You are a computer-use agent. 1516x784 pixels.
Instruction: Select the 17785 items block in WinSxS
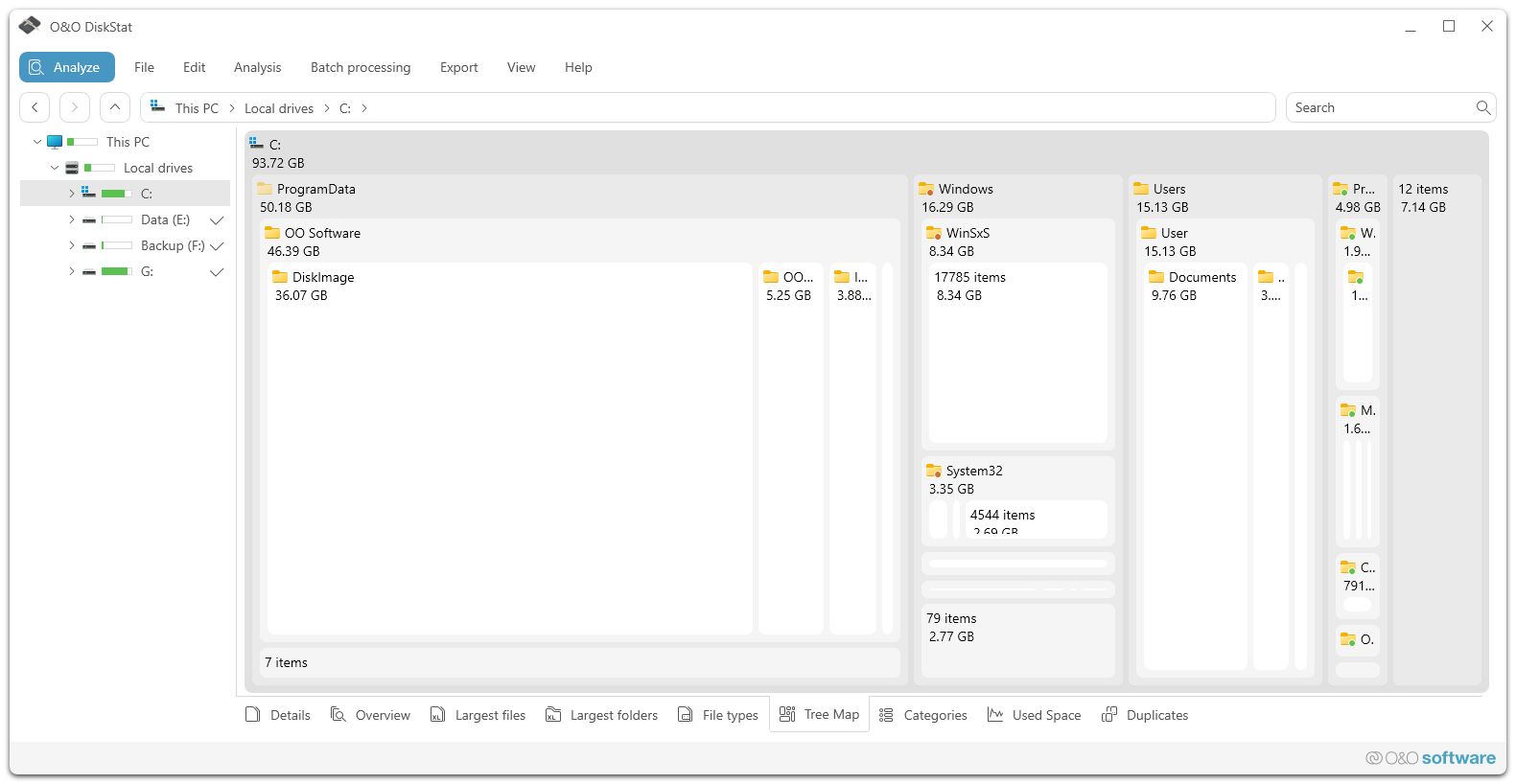pos(1017,353)
